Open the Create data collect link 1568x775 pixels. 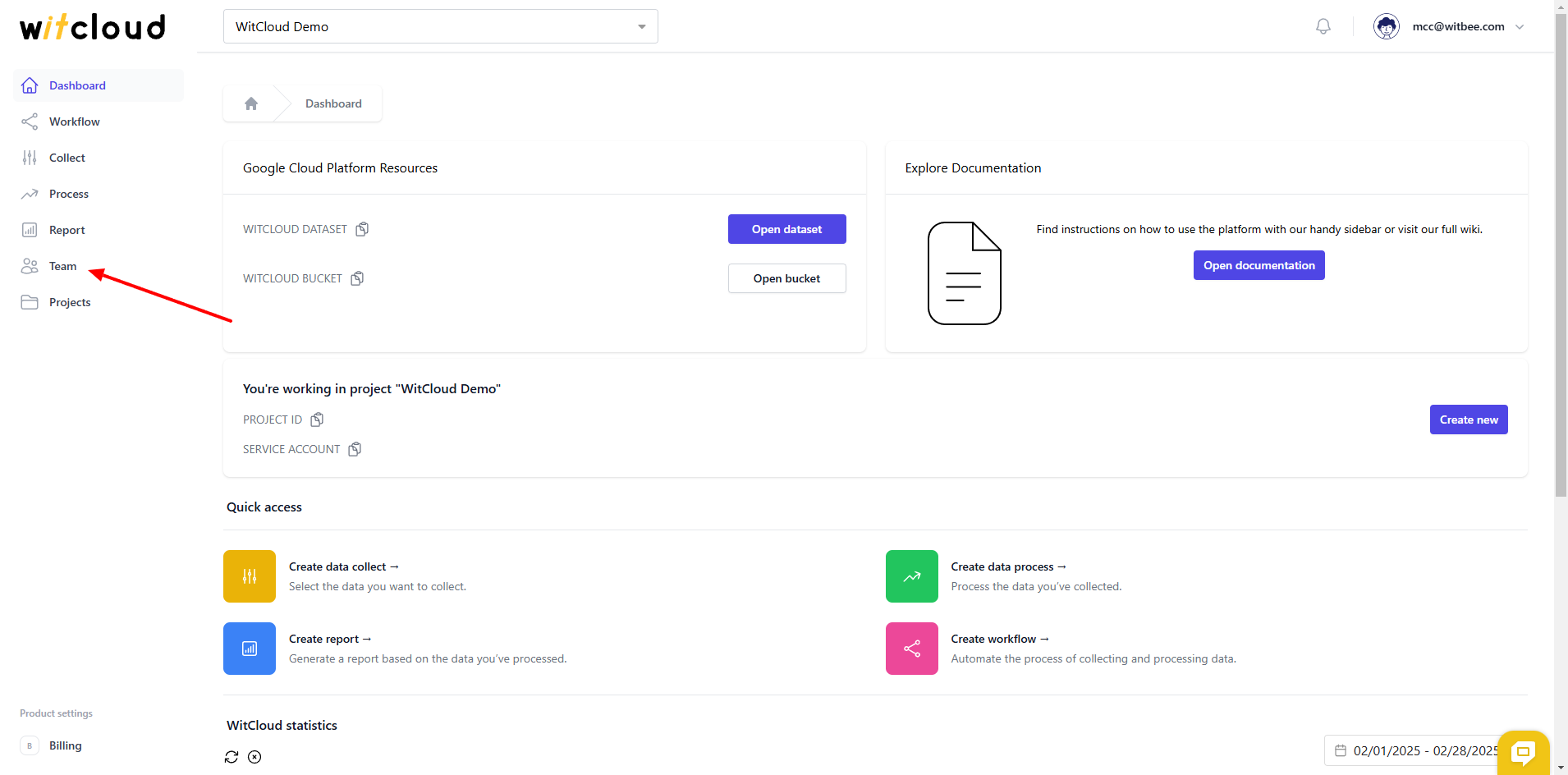click(344, 566)
